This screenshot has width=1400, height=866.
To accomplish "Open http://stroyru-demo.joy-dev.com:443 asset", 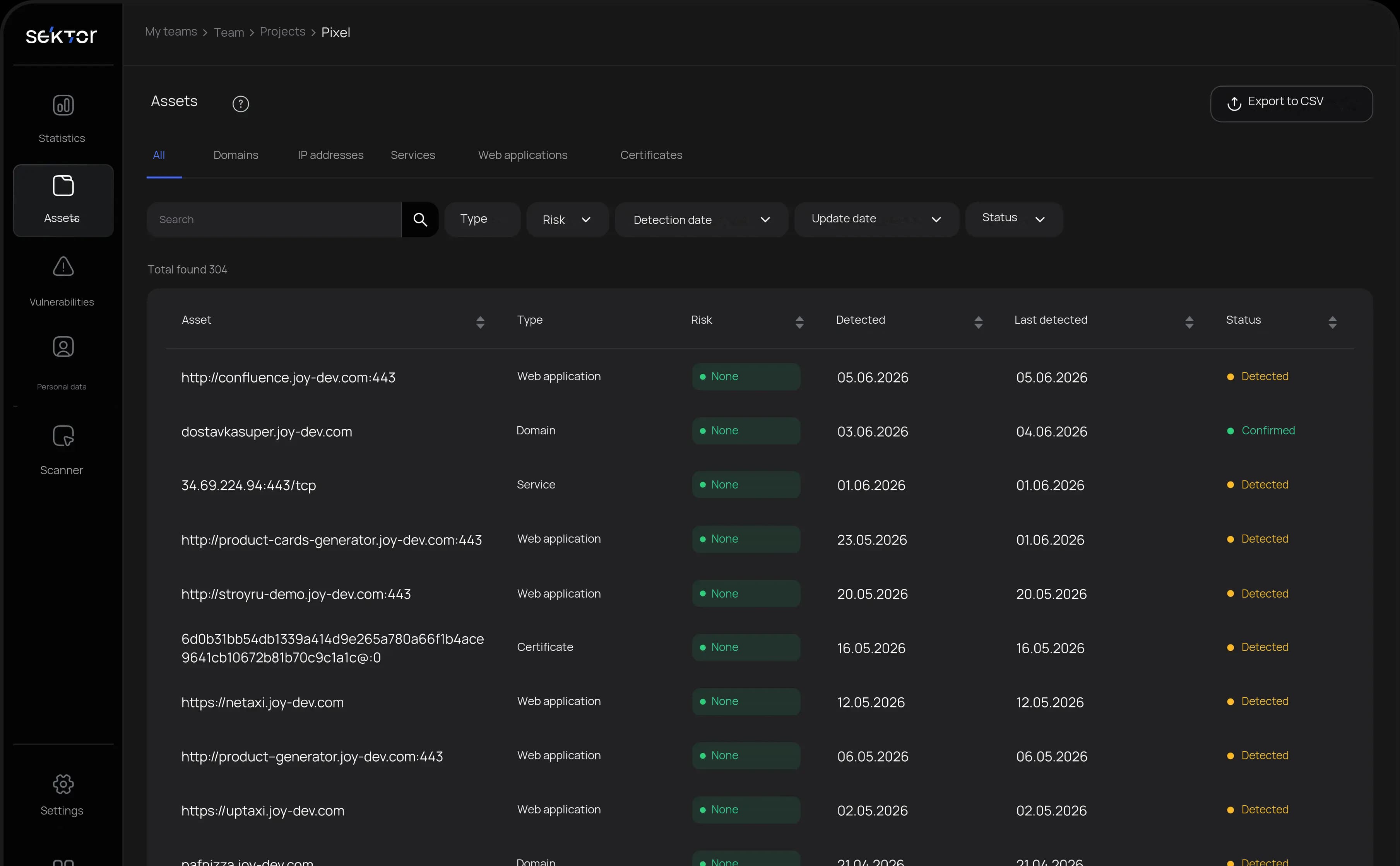I will [296, 594].
